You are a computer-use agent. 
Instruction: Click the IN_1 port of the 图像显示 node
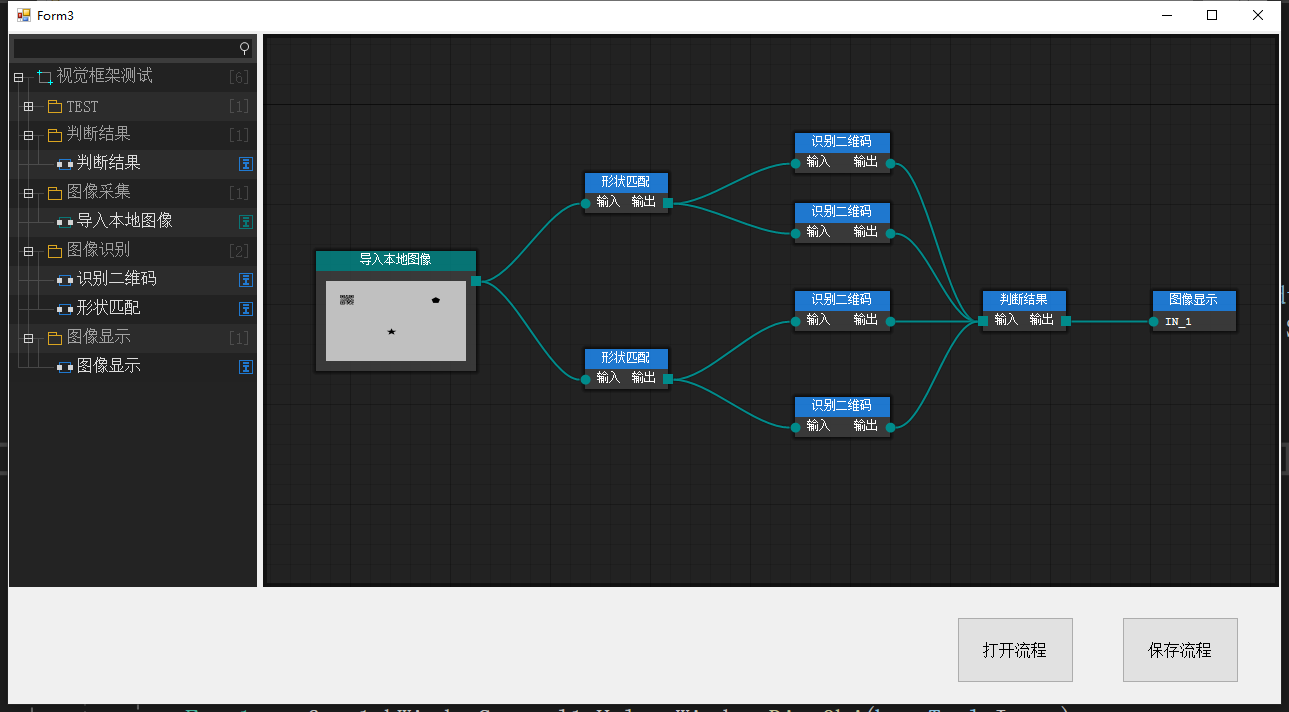click(1153, 322)
